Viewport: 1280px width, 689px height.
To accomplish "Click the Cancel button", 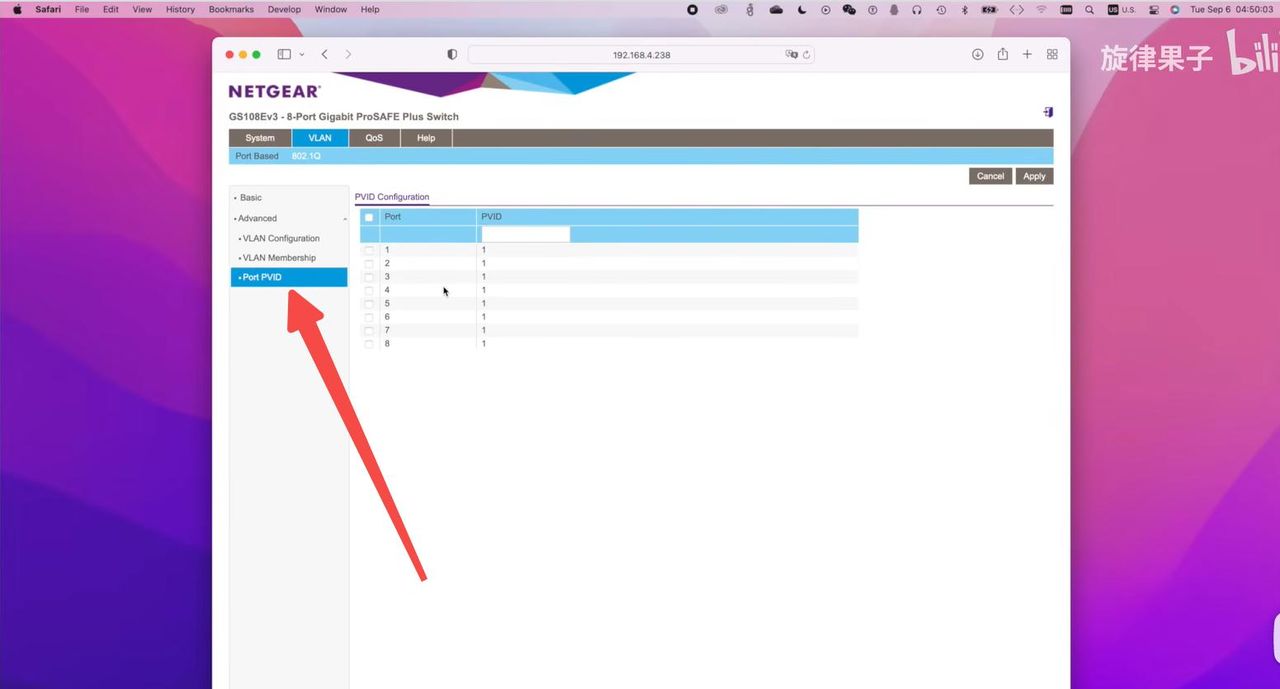I will point(990,176).
